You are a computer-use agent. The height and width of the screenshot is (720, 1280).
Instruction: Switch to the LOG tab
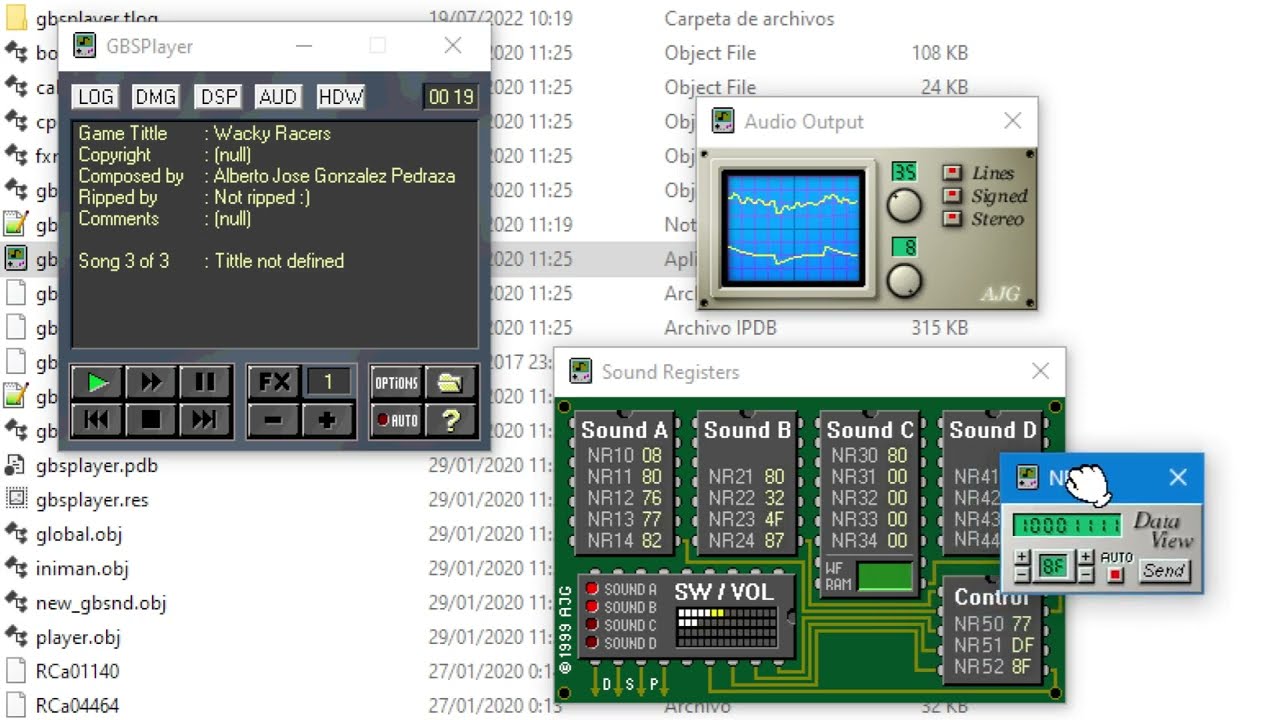96,97
